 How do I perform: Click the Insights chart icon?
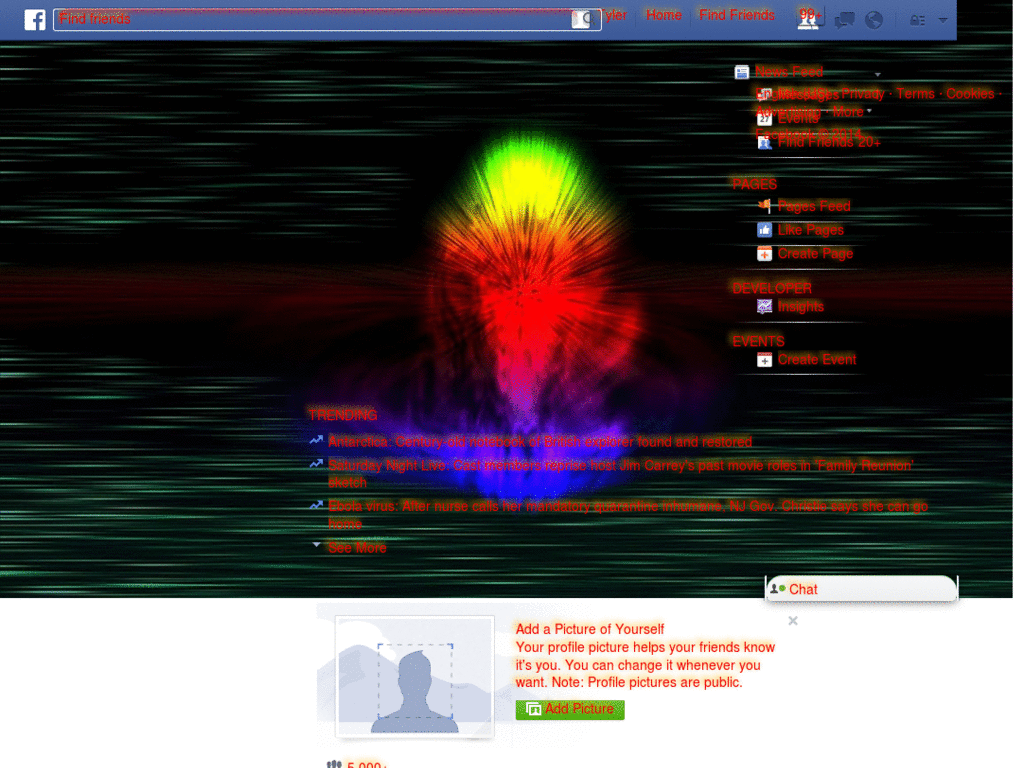765,307
